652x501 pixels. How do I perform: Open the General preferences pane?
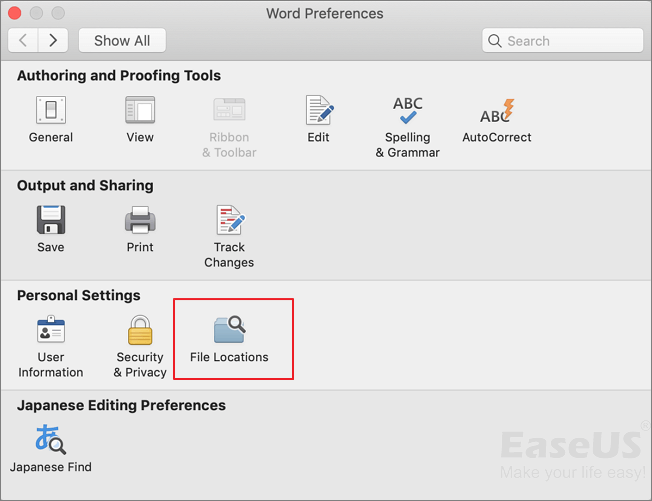tap(50, 112)
